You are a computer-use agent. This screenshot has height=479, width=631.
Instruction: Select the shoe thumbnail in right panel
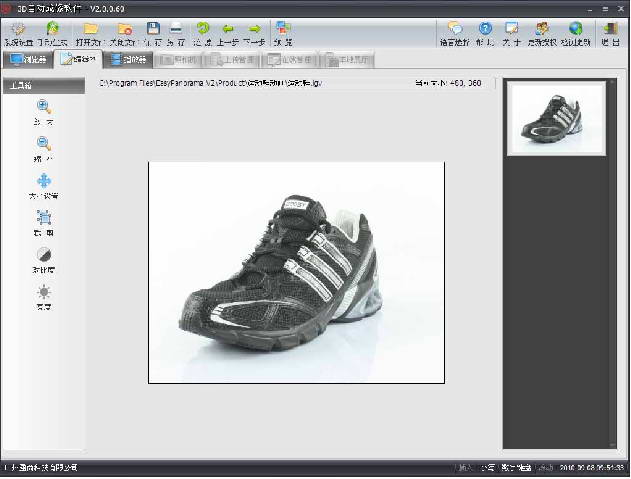(556, 118)
